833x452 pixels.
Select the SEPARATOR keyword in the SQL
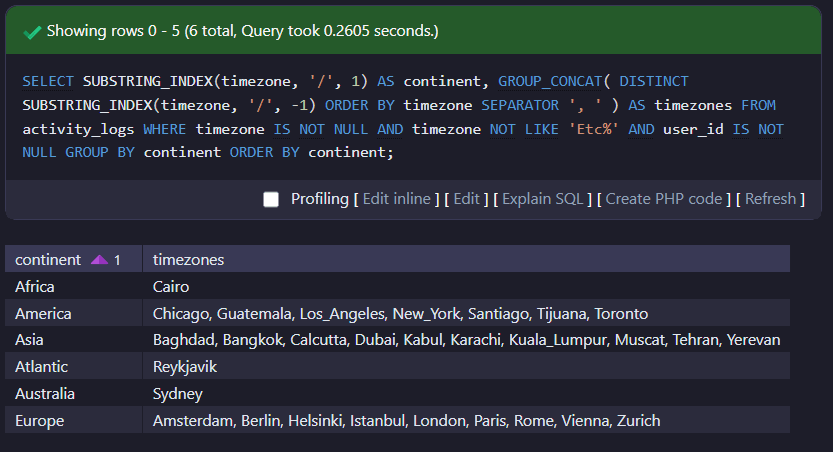click(520, 105)
